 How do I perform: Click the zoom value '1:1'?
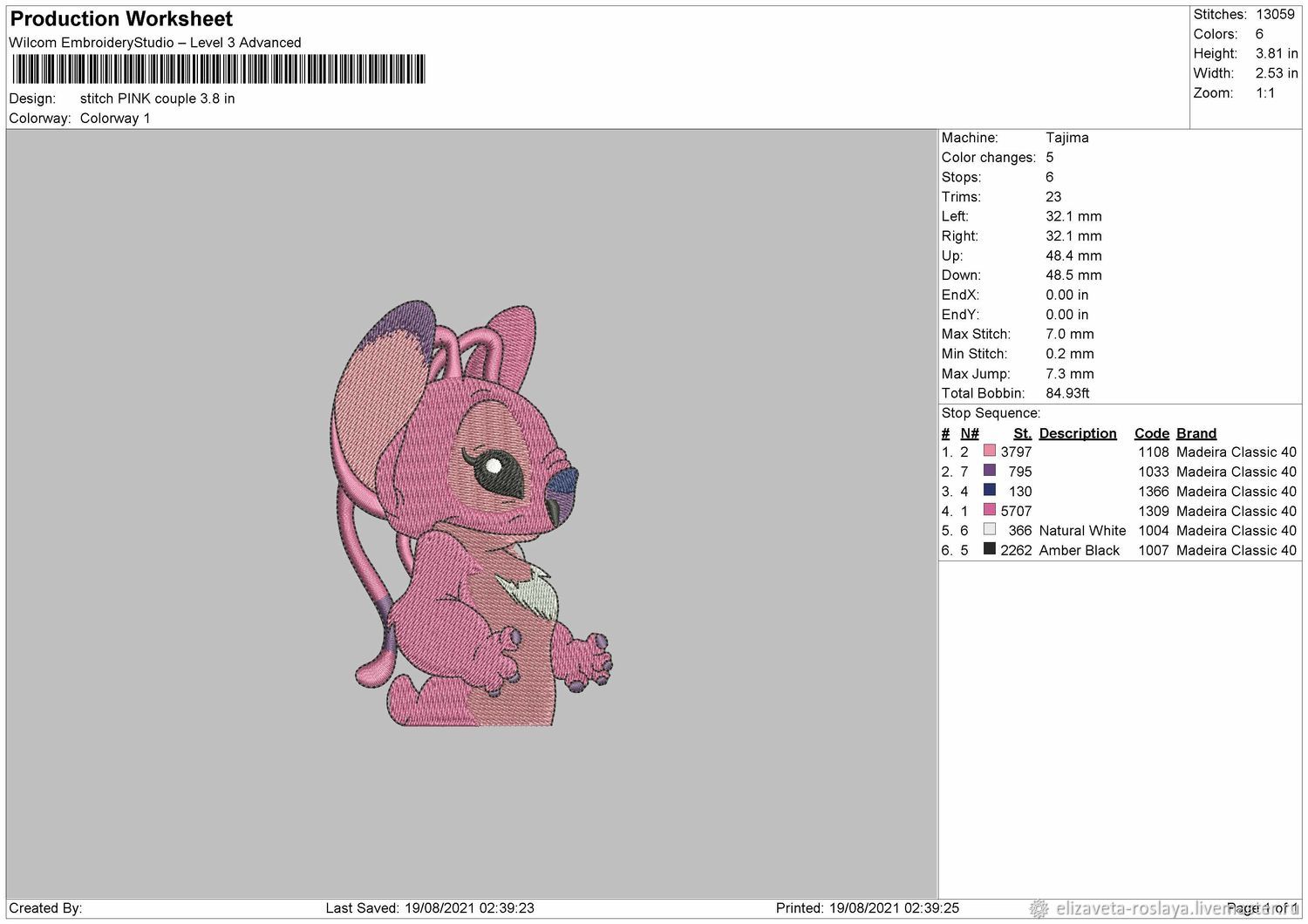coord(1265,93)
